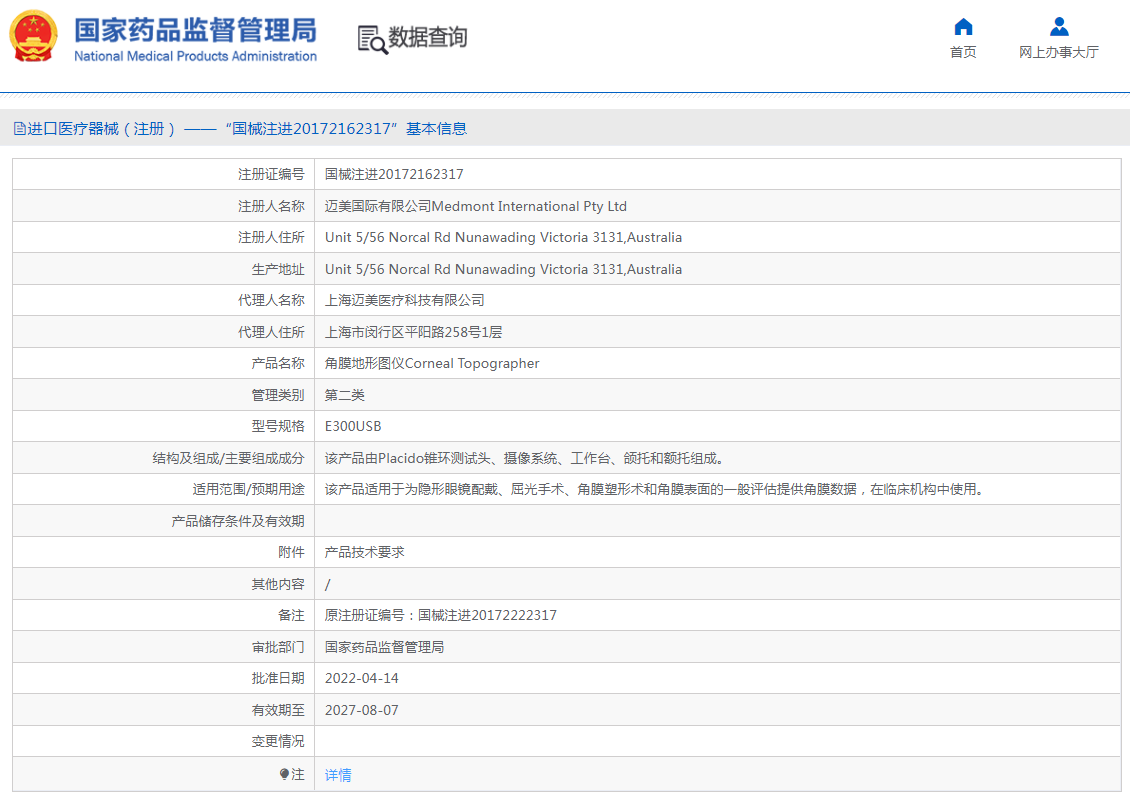Click the bulb icon beside 注
This screenshot has height=801, width=1130.
pos(284,774)
